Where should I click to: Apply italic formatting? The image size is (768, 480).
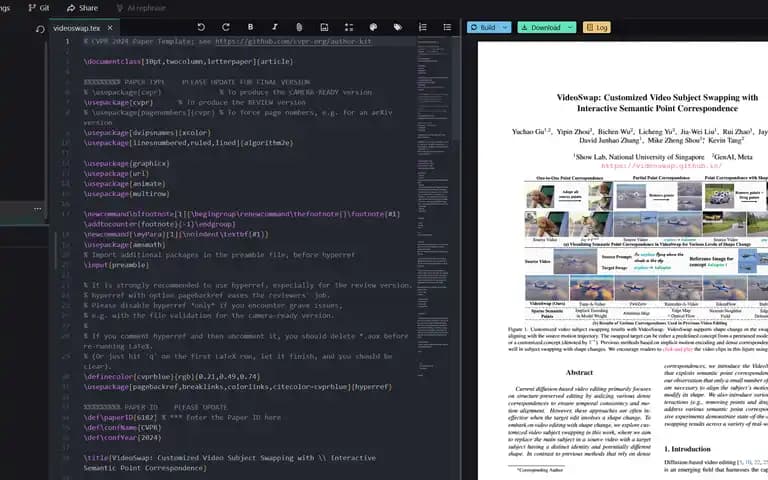pos(275,27)
